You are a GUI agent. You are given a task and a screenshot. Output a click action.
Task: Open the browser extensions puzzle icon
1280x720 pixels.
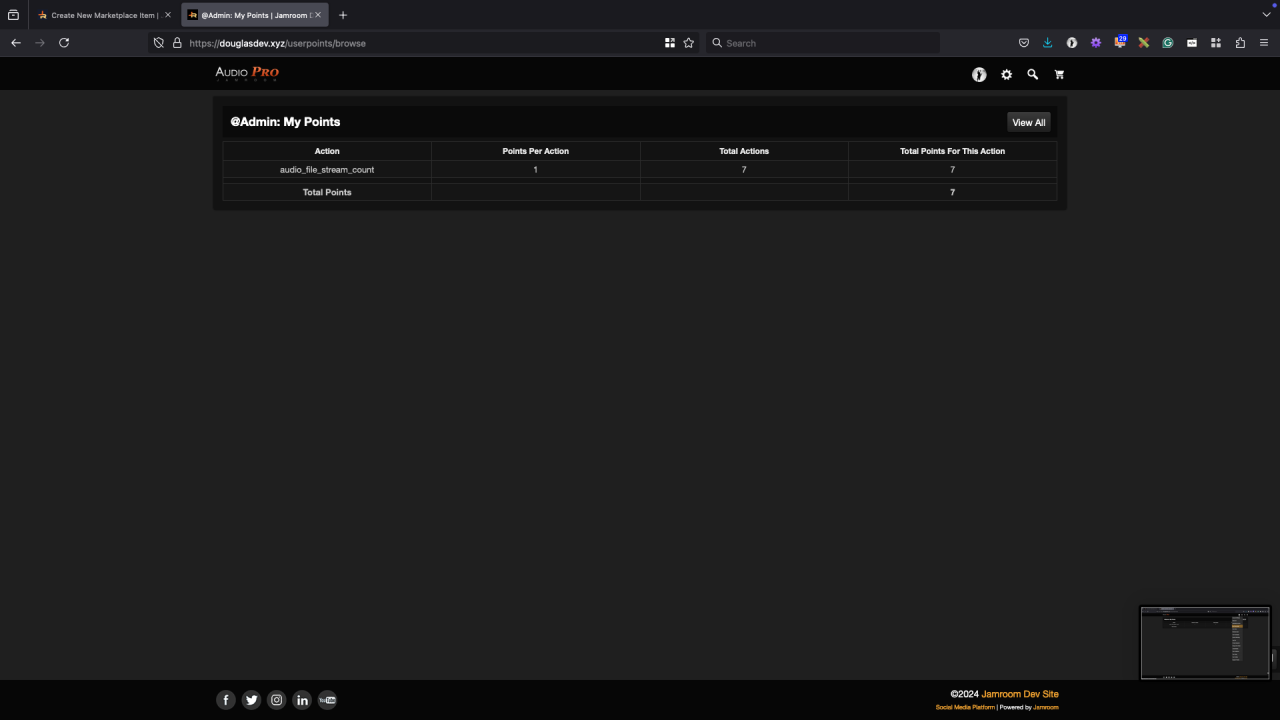1240,43
